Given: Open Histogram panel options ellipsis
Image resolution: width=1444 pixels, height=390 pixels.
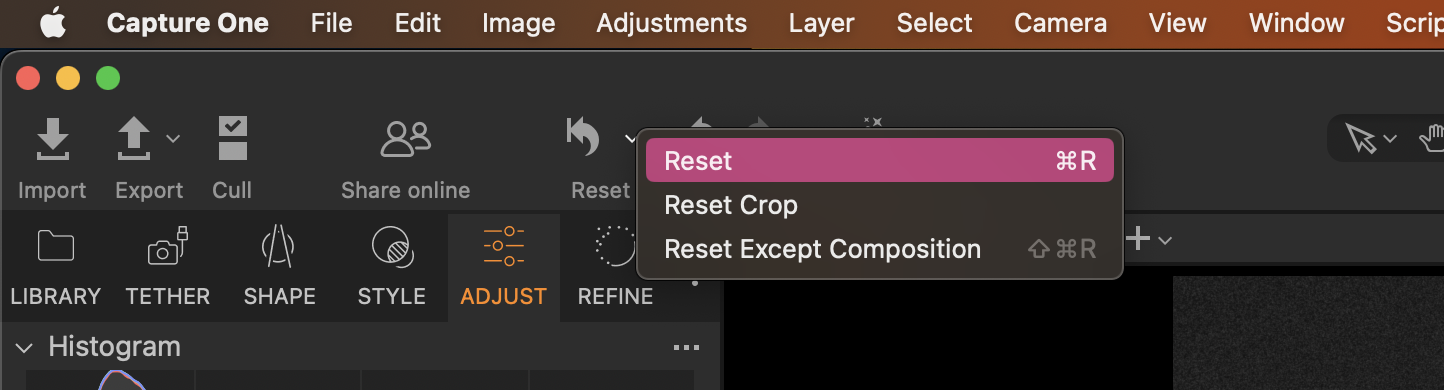Looking at the screenshot, I should pyautogui.click(x=686, y=348).
